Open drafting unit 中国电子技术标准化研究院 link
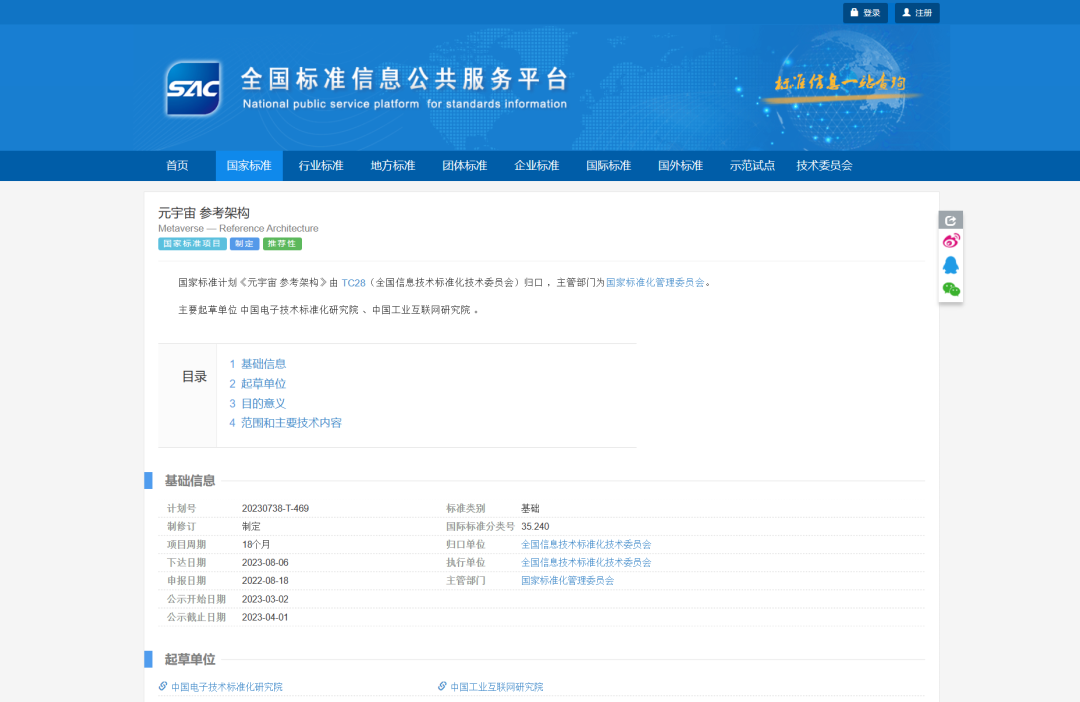The image size is (1080, 702). 227,687
